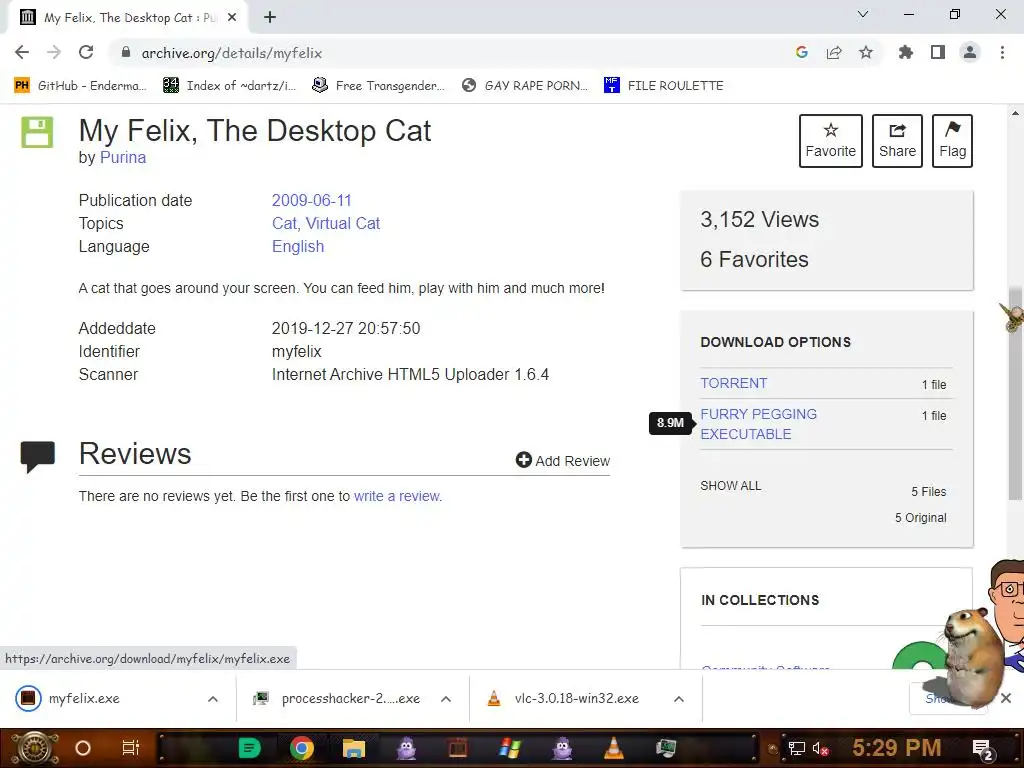Open the downloaded myfelix.exe item
Viewport: 1024px width, 768px height.
tap(84, 698)
